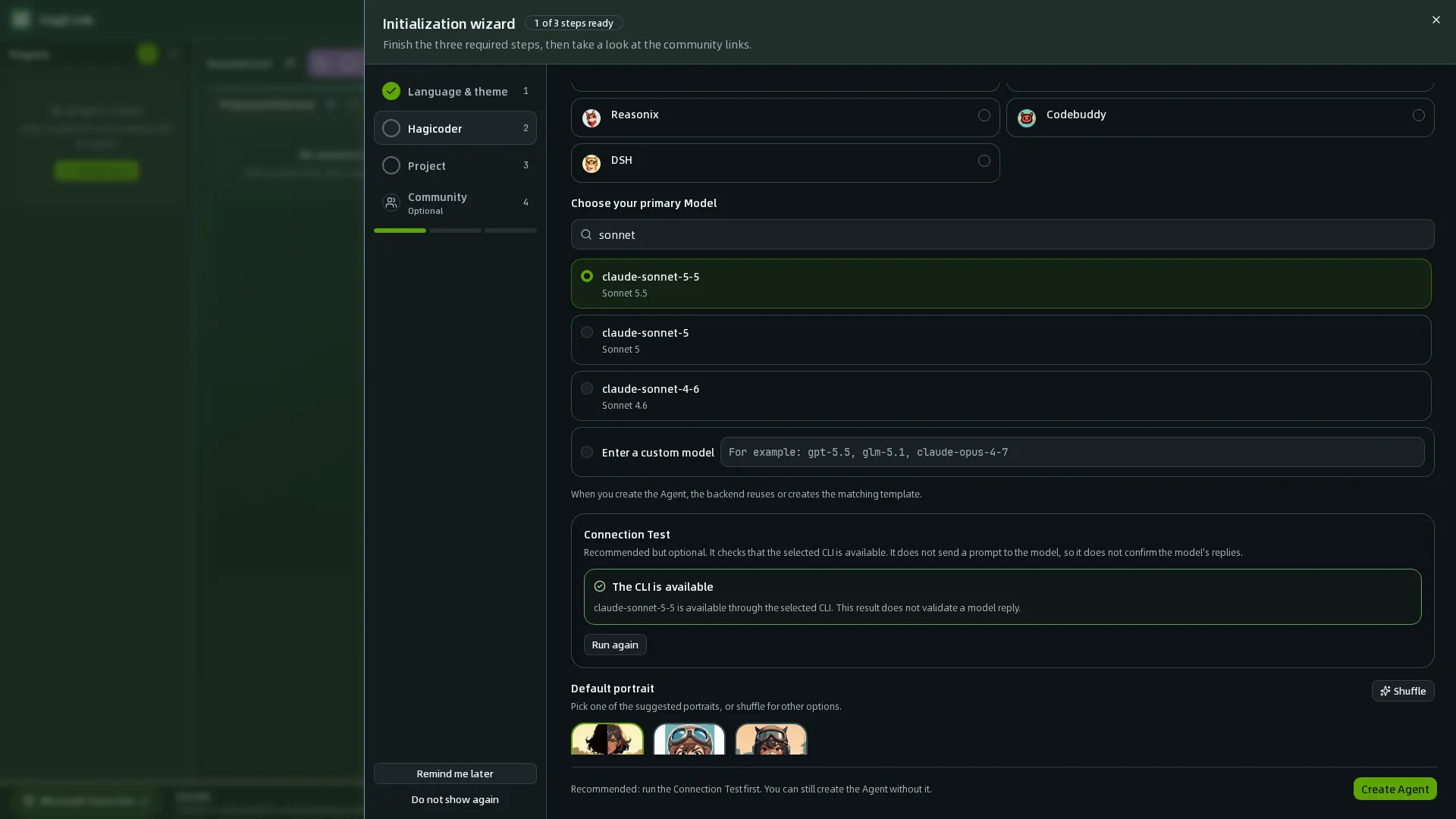Open the Hagicoder step

pyautogui.click(x=455, y=128)
